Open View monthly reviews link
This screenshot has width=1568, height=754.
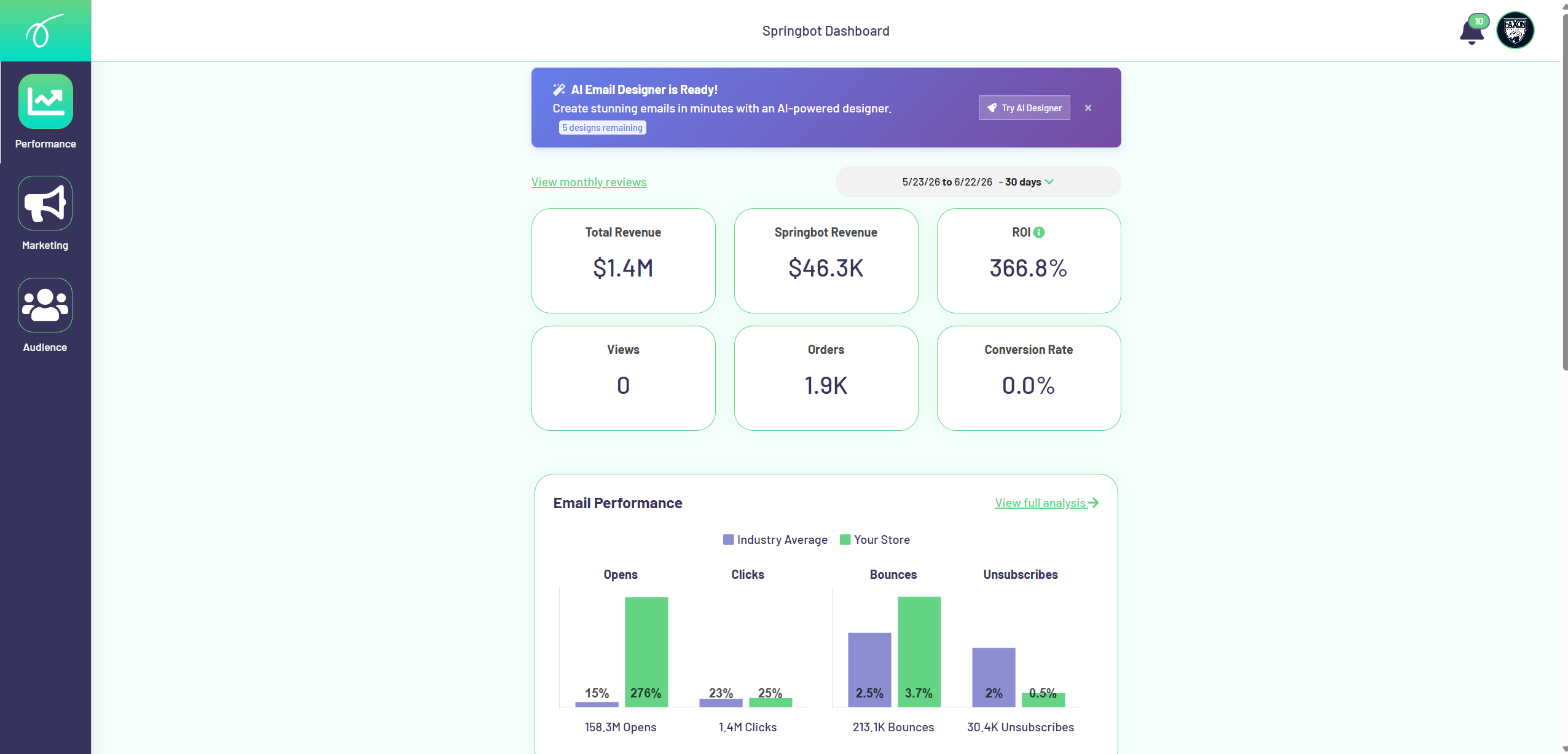click(x=589, y=182)
